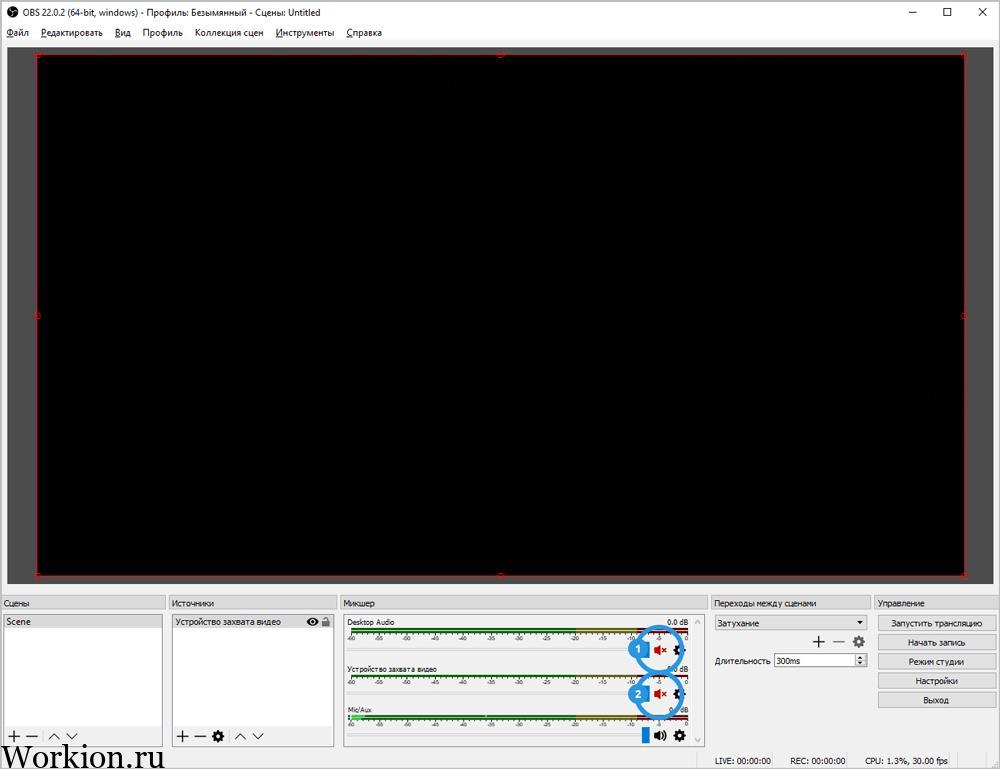Open transition properties gear icon

click(x=859, y=642)
